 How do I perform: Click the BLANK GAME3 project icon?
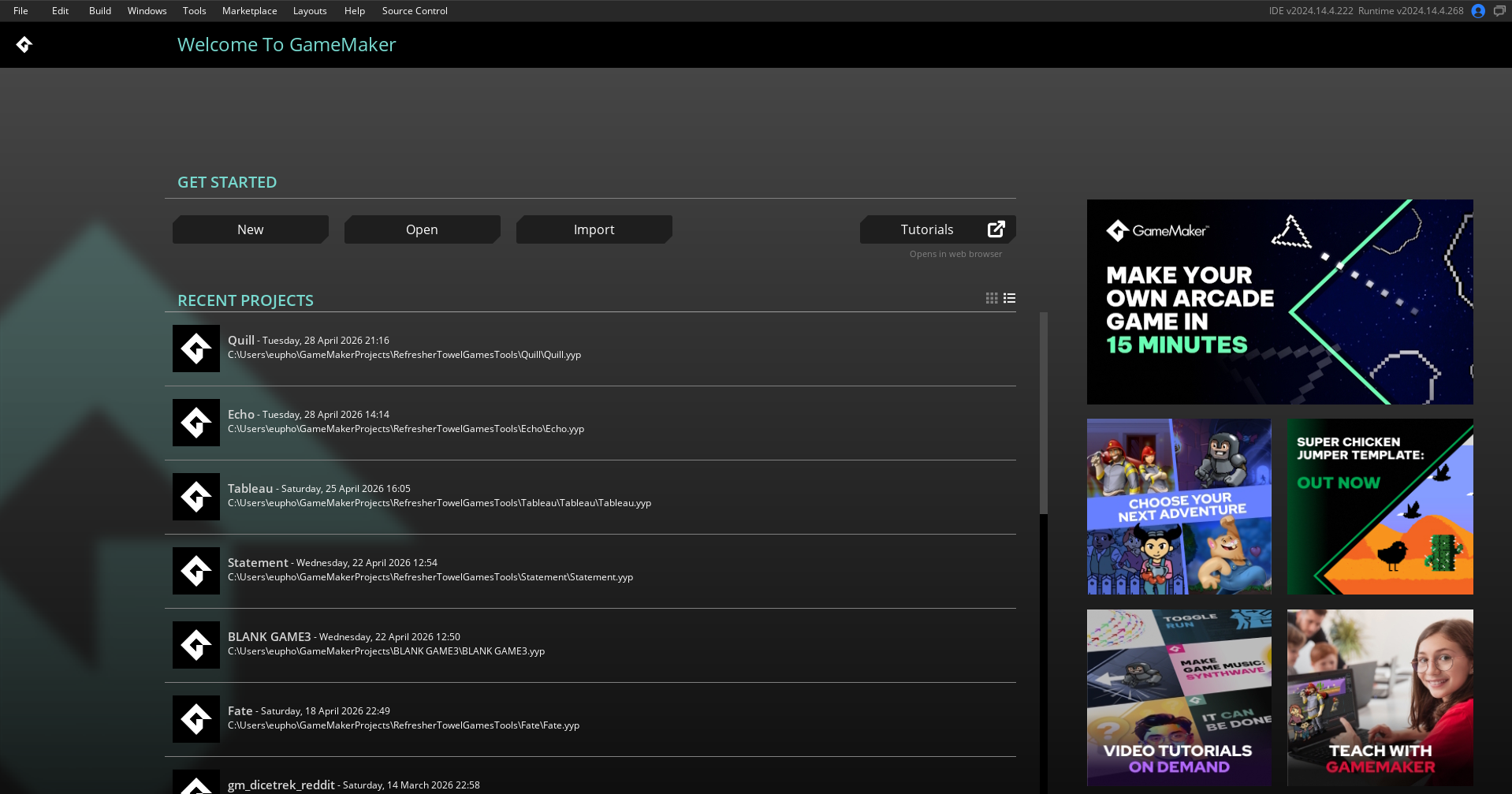tap(196, 645)
